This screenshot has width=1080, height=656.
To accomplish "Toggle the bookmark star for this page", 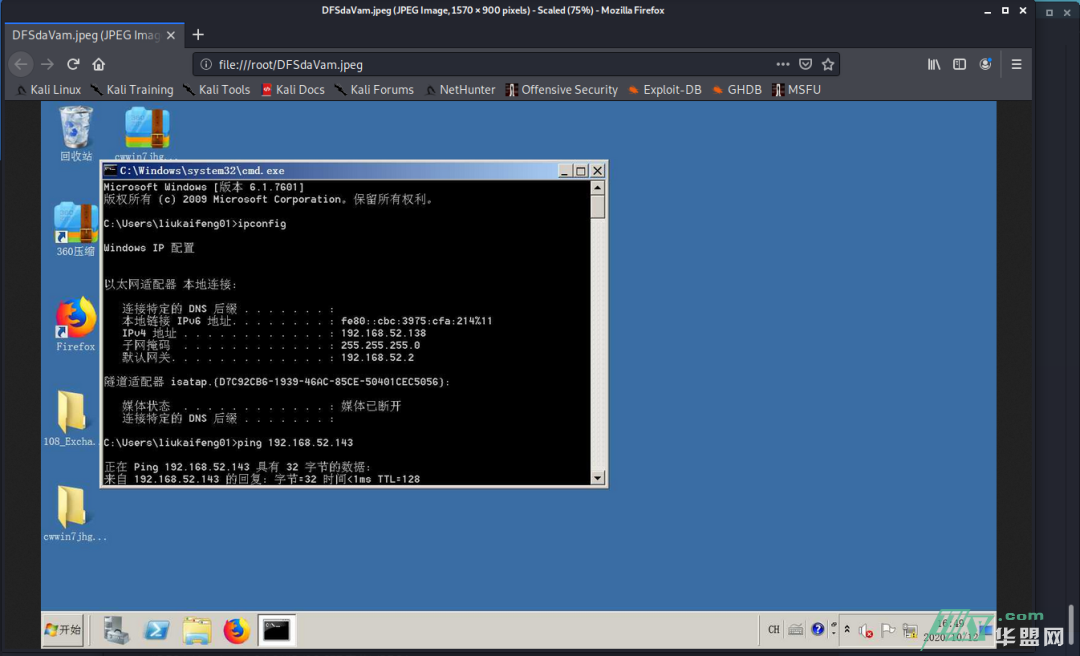I will coord(828,64).
